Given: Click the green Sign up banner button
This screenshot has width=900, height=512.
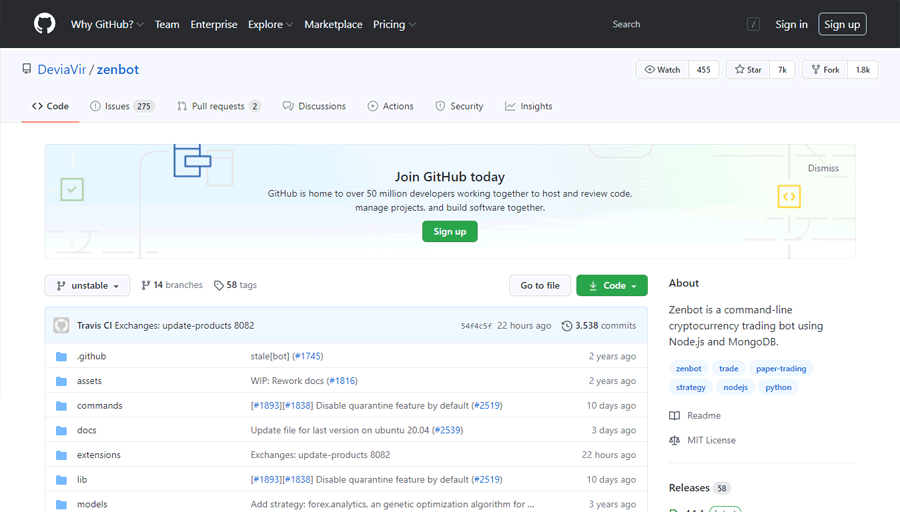Looking at the screenshot, I should coord(450,231).
